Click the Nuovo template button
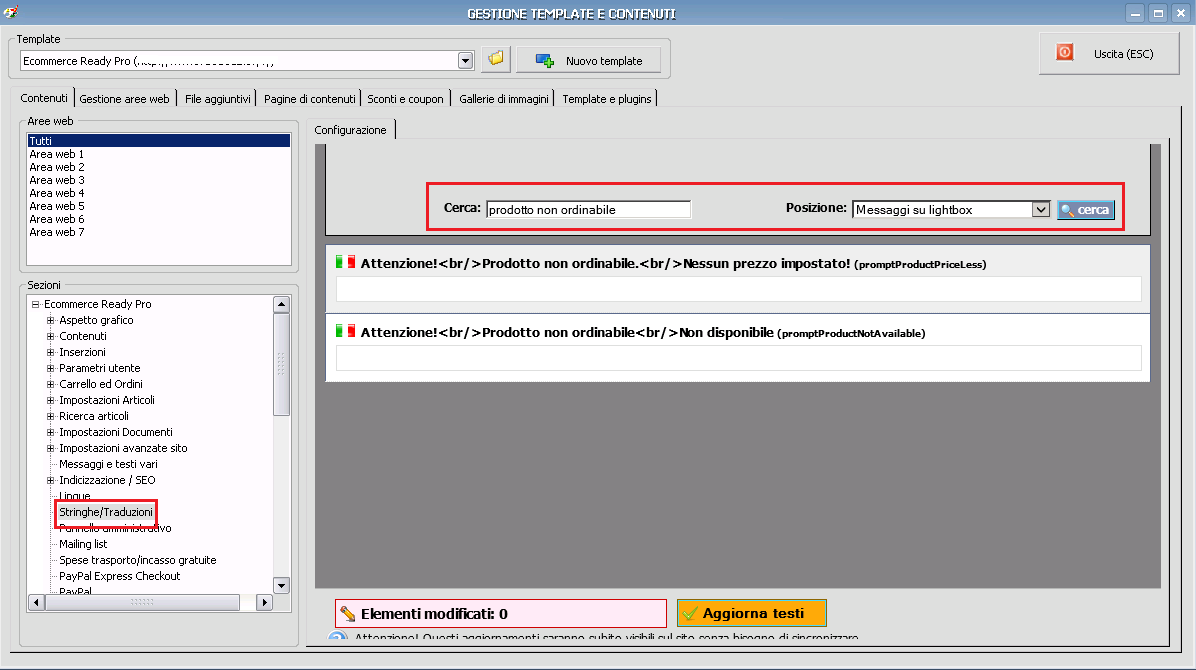This screenshot has height=670, width=1196. click(588, 60)
